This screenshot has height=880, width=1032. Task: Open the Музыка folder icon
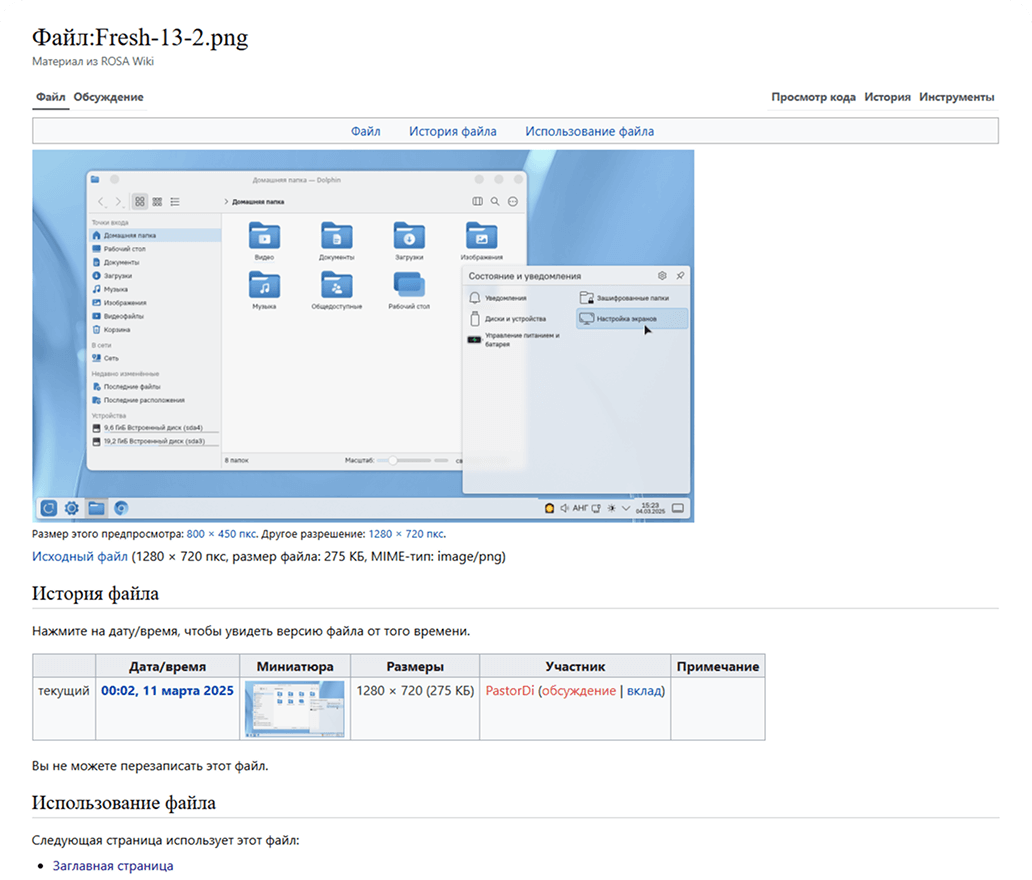[264, 285]
